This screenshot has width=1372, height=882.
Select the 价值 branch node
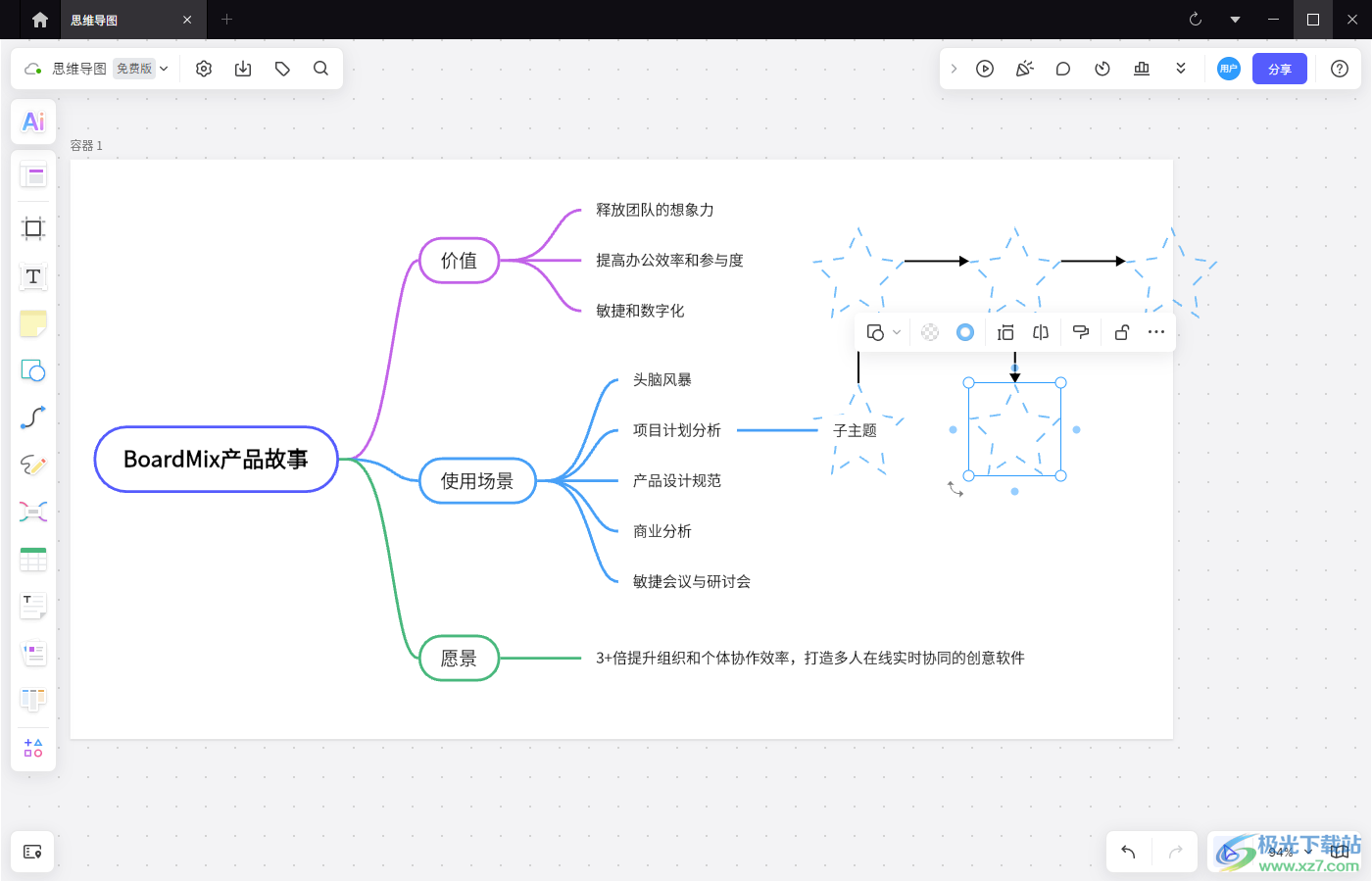pos(460,261)
